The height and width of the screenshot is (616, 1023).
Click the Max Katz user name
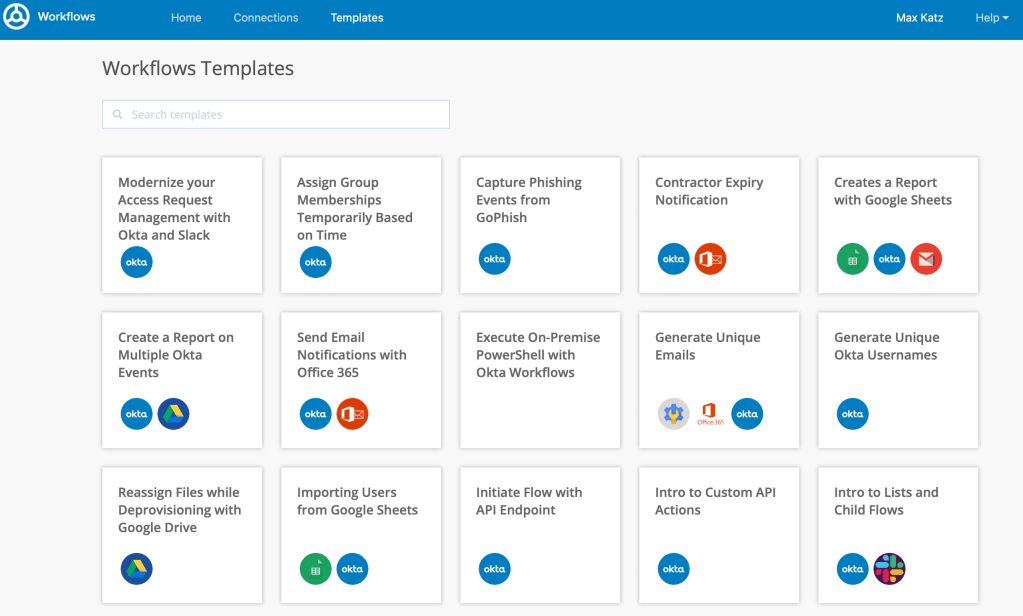click(x=919, y=18)
